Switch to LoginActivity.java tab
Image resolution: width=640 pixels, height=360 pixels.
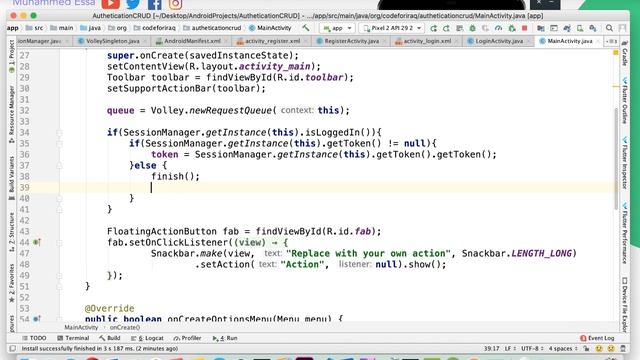coord(499,41)
